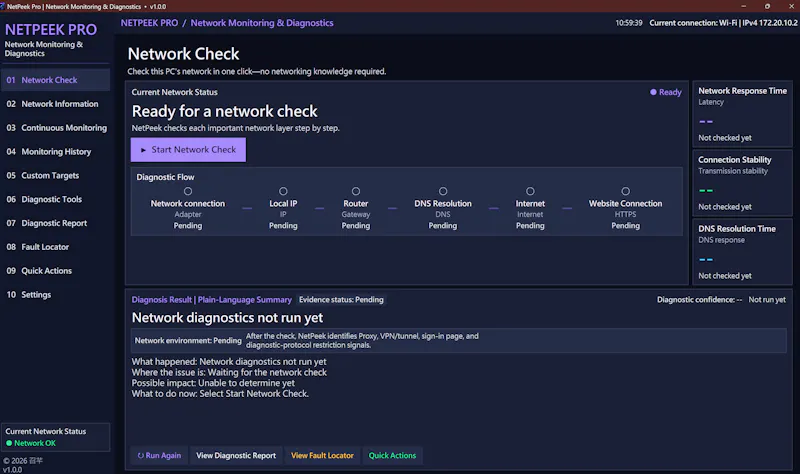Open Settings in the sidebar
The image size is (800, 474).
56,294
